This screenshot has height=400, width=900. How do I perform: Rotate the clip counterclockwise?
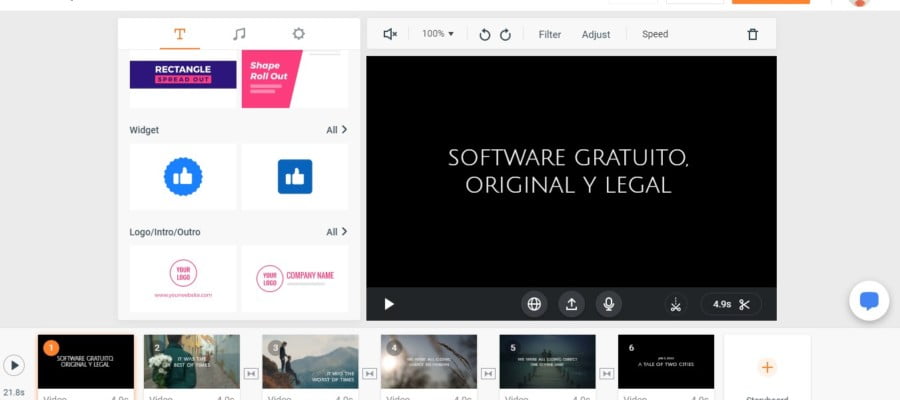click(x=485, y=35)
